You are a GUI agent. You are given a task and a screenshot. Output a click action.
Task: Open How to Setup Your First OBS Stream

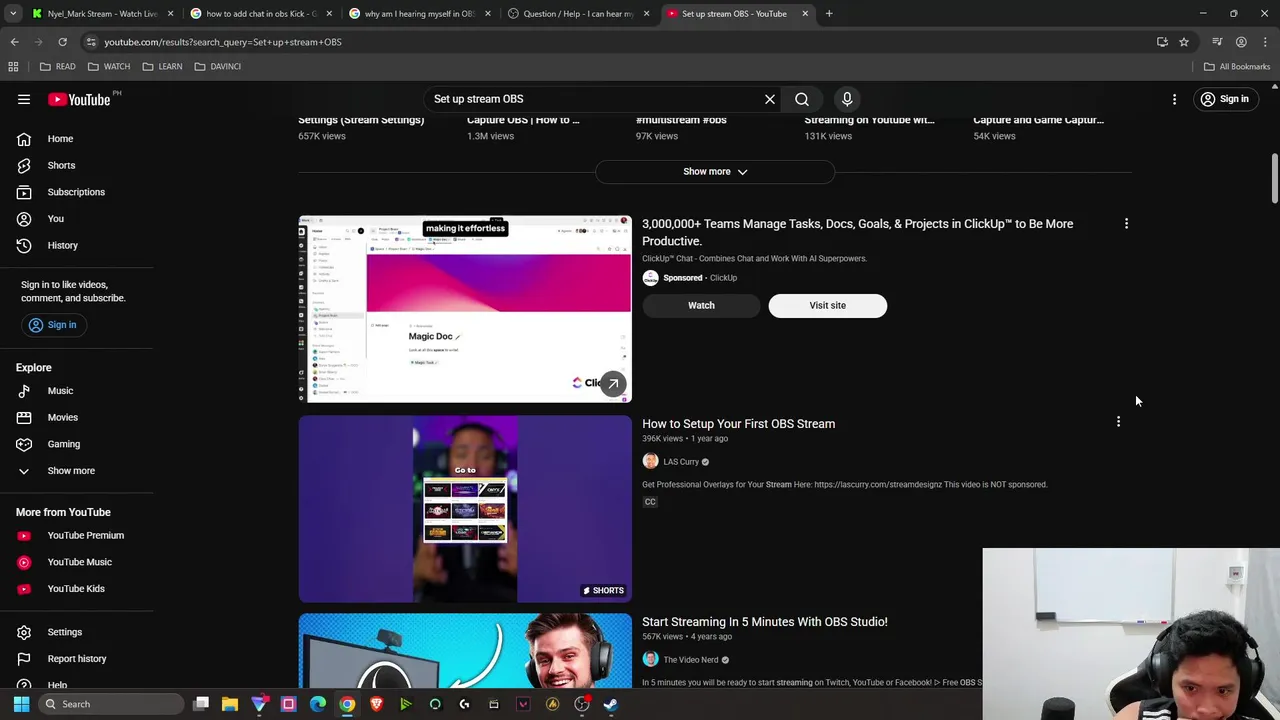[x=738, y=424]
